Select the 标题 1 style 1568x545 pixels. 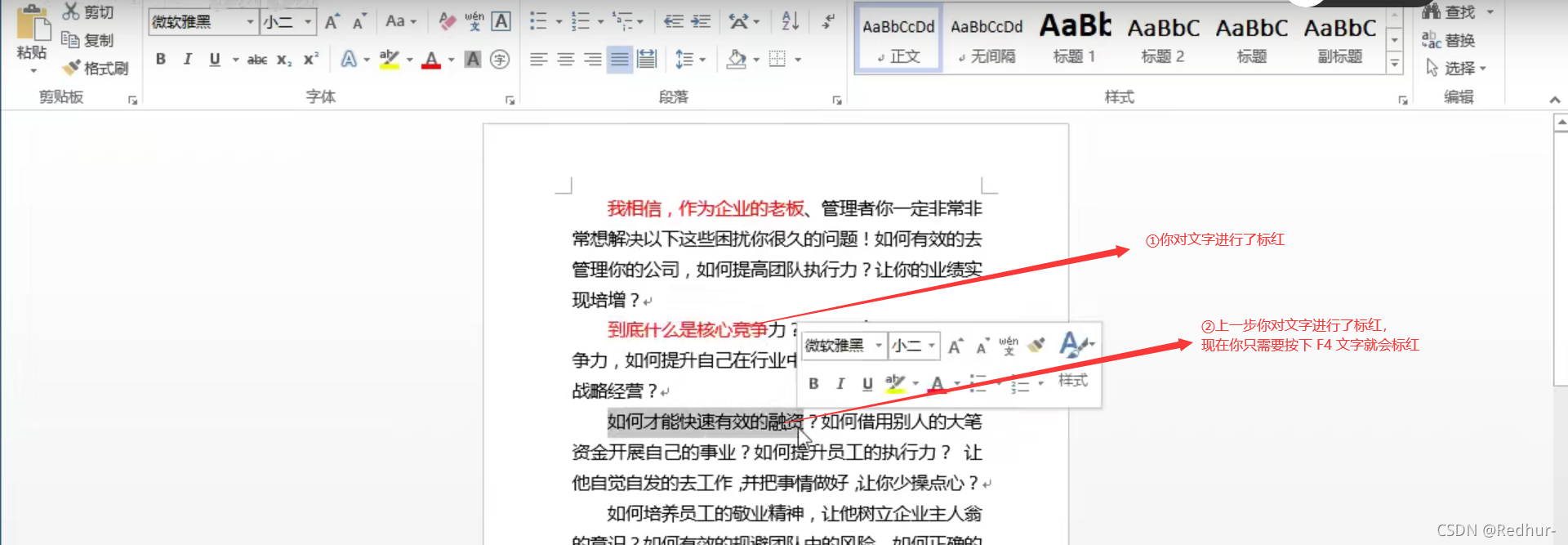pyautogui.click(x=1075, y=38)
